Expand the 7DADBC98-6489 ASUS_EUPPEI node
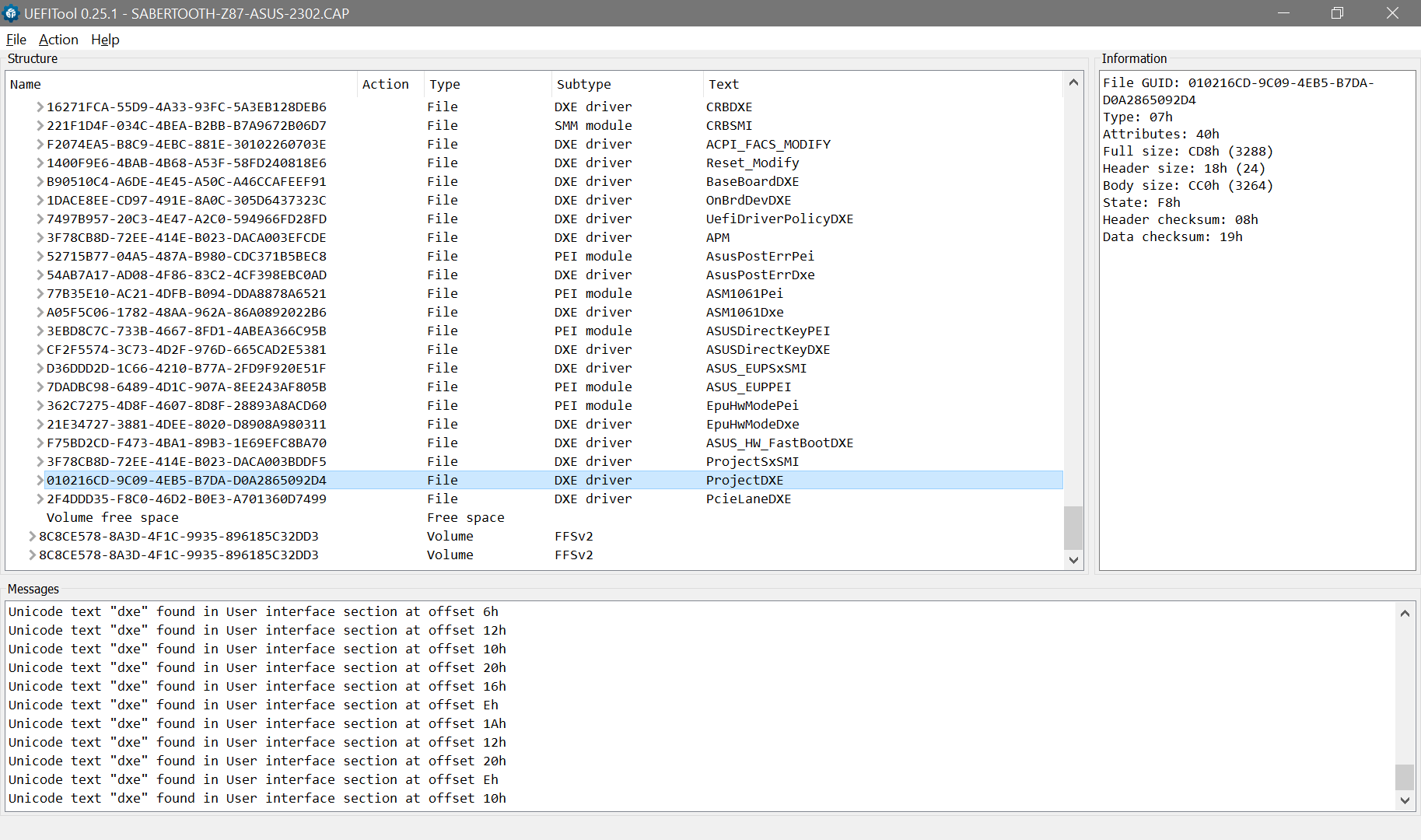Viewport: 1421px width, 840px height. coord(40,387)
